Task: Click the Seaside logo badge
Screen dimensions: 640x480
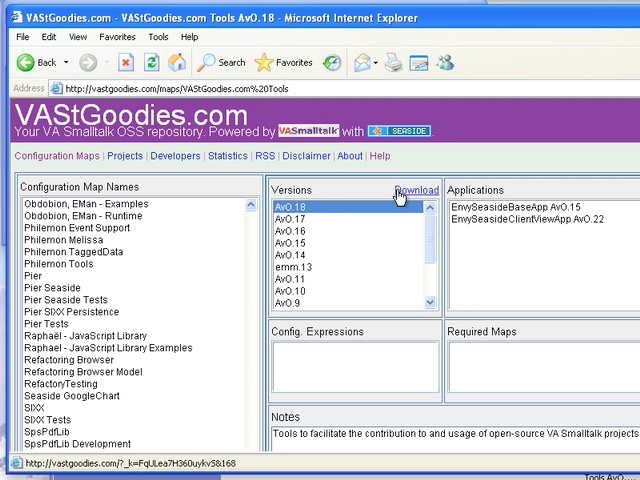Action: coord(399,131)
